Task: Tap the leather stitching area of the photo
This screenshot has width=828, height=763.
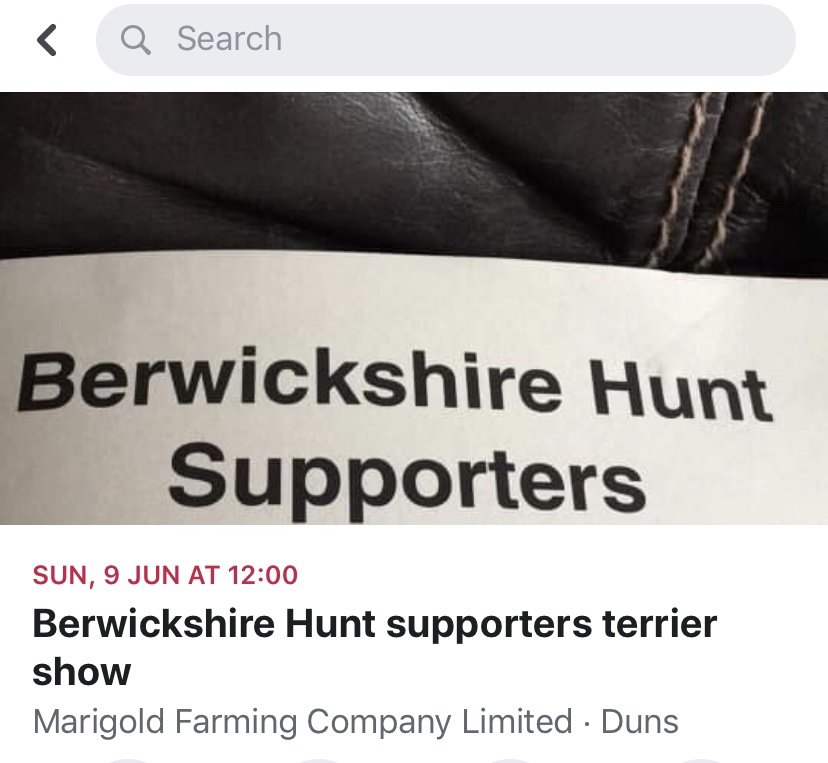Action: 708,180
